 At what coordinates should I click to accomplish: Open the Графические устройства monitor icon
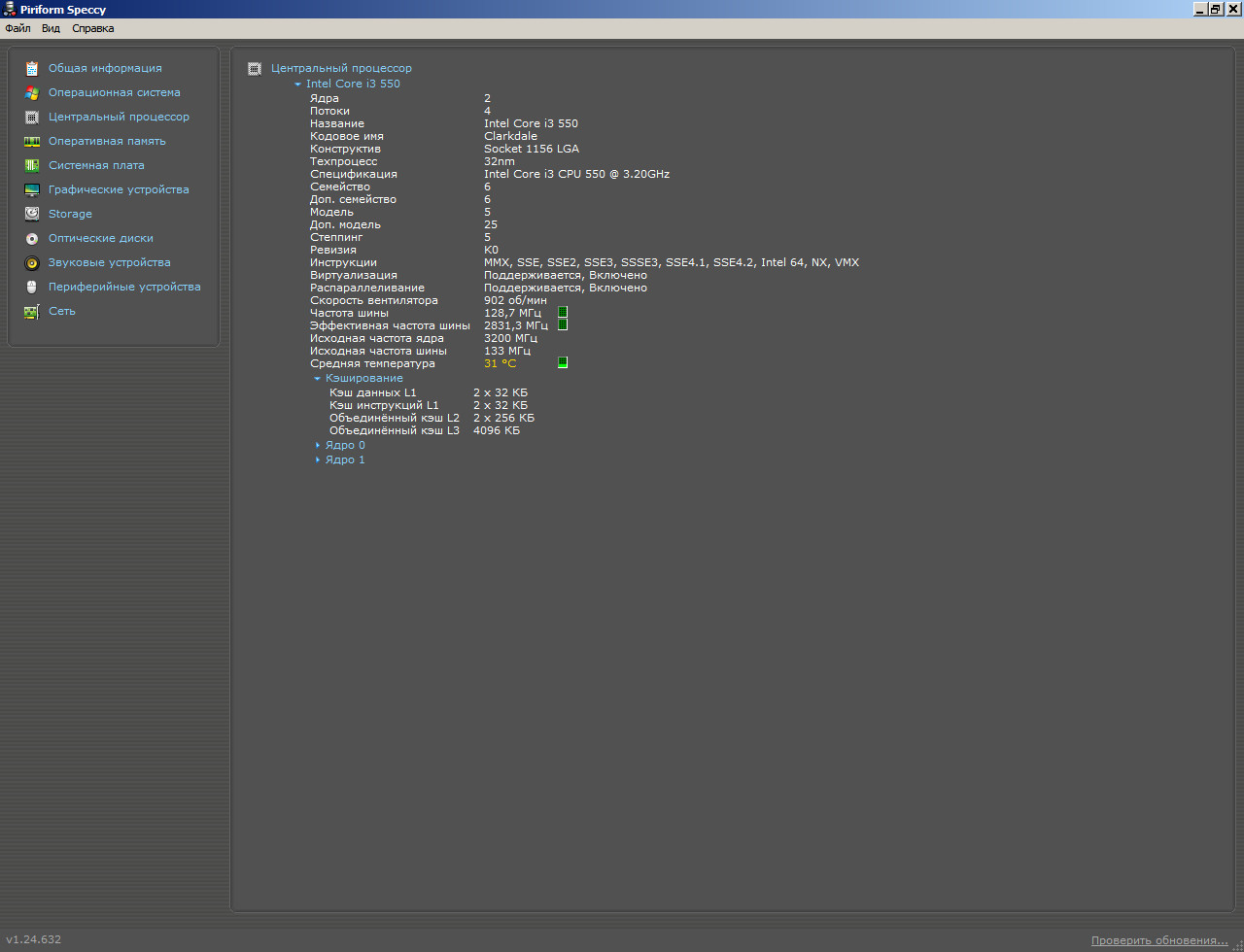[32, 190]
